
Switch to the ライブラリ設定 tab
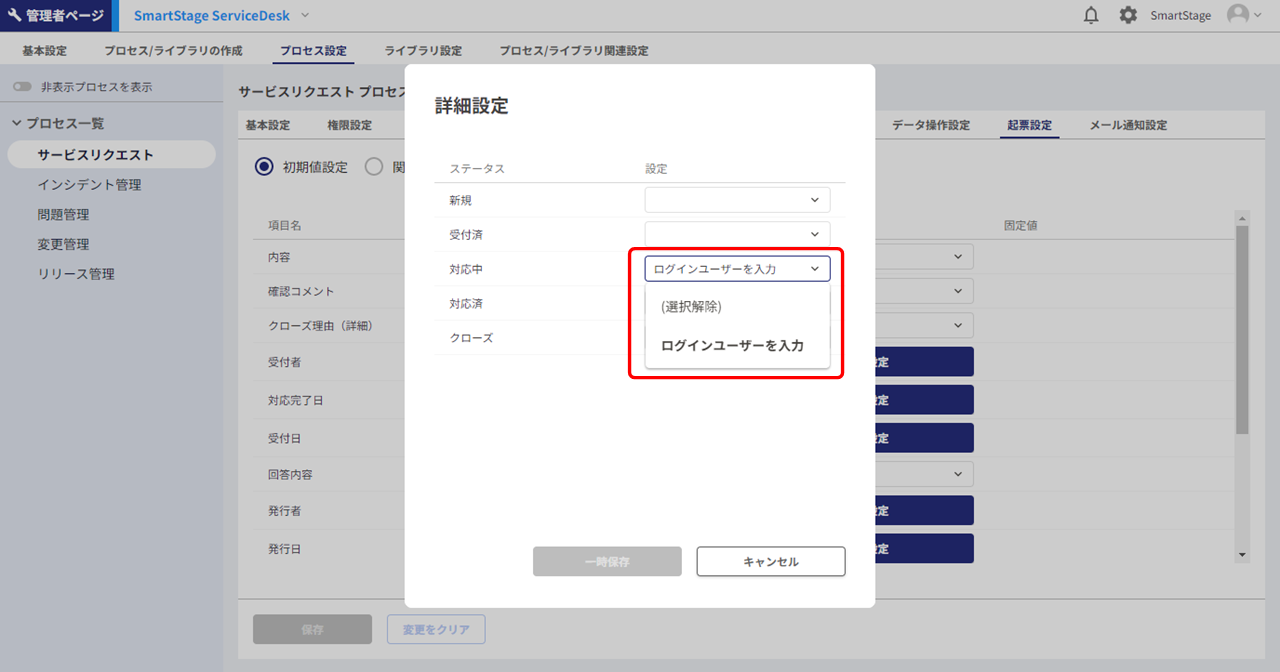point(423,50)
